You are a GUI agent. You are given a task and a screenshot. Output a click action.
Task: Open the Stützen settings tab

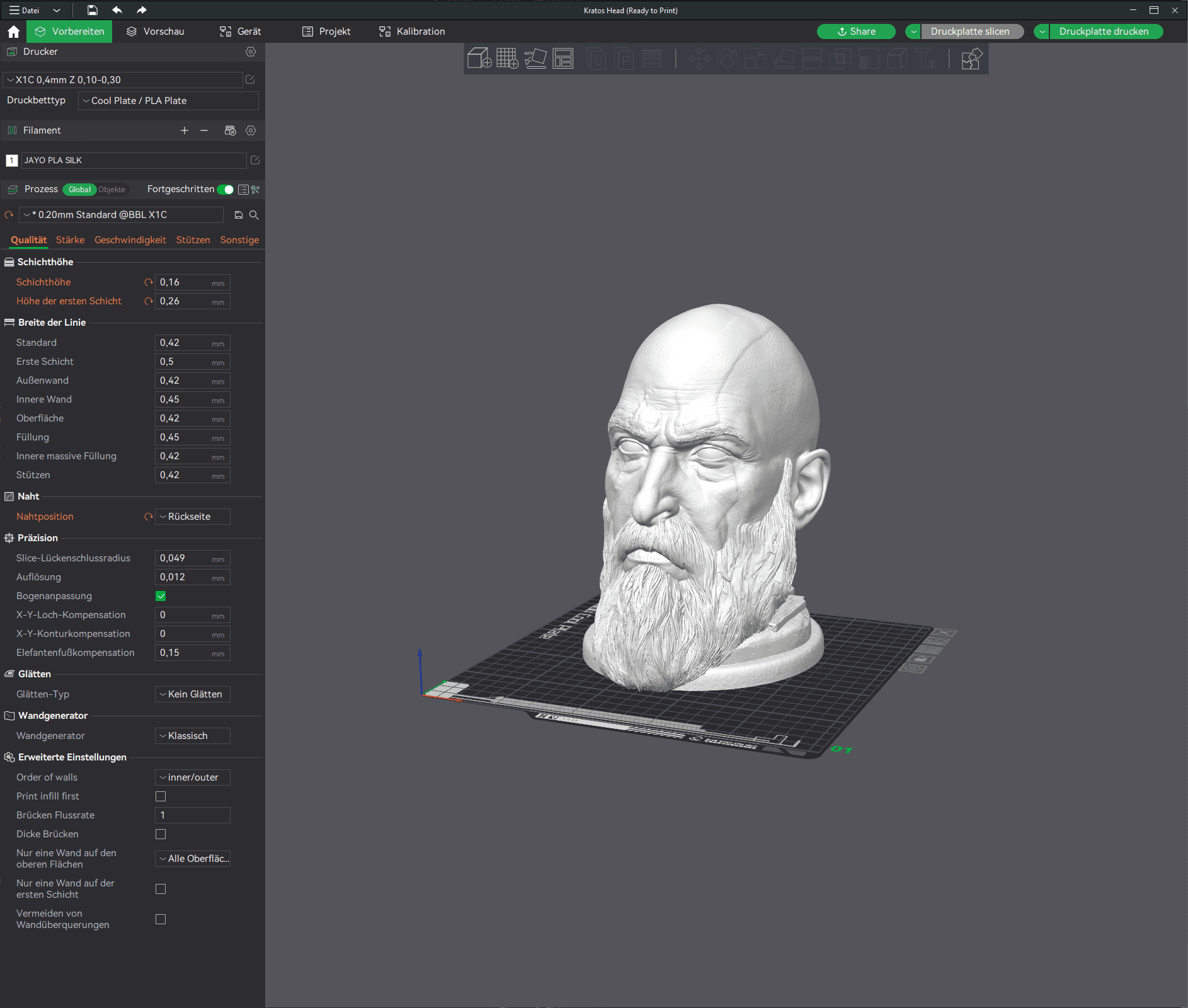coord(193,240)
